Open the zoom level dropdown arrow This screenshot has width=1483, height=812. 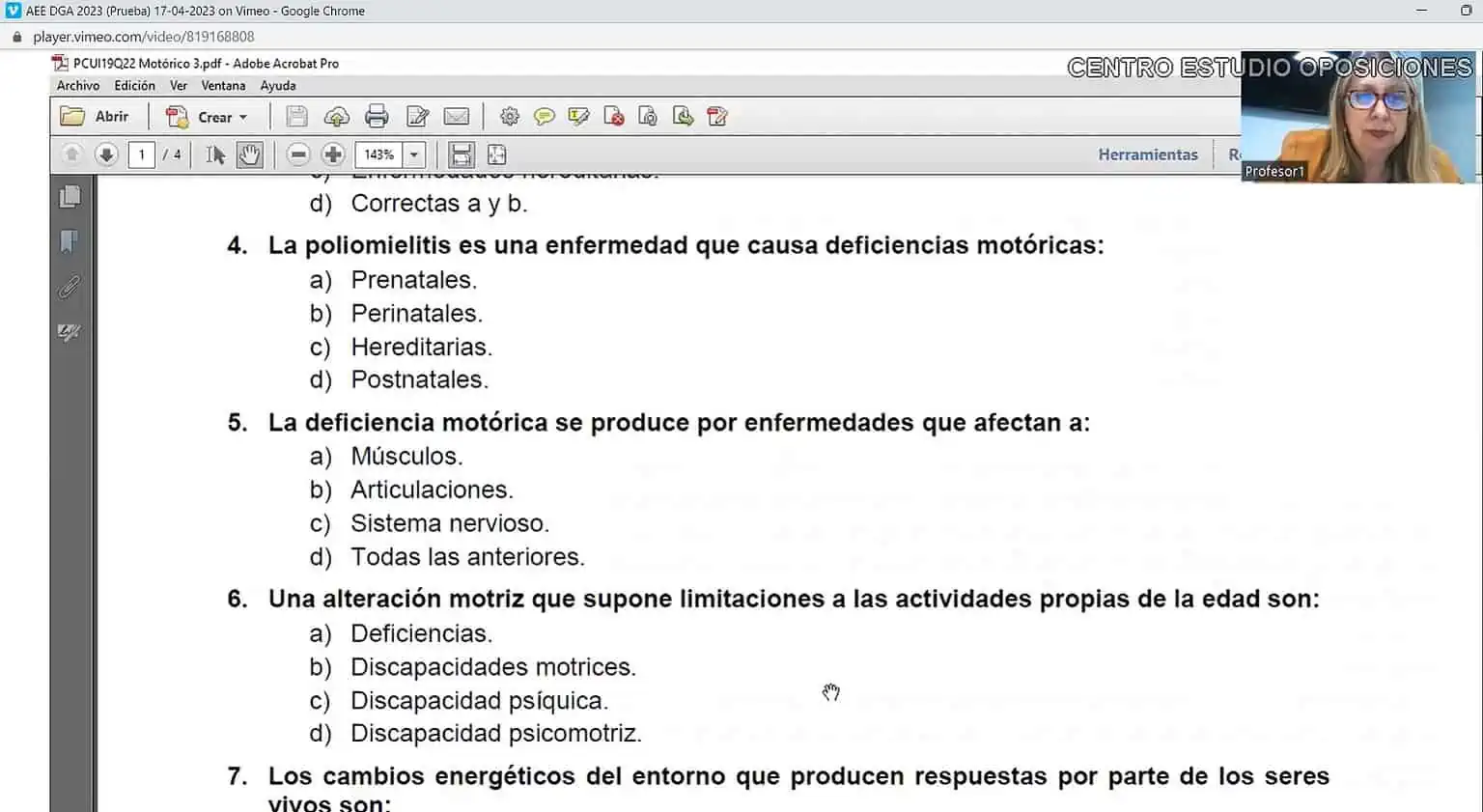click(414, 154)
